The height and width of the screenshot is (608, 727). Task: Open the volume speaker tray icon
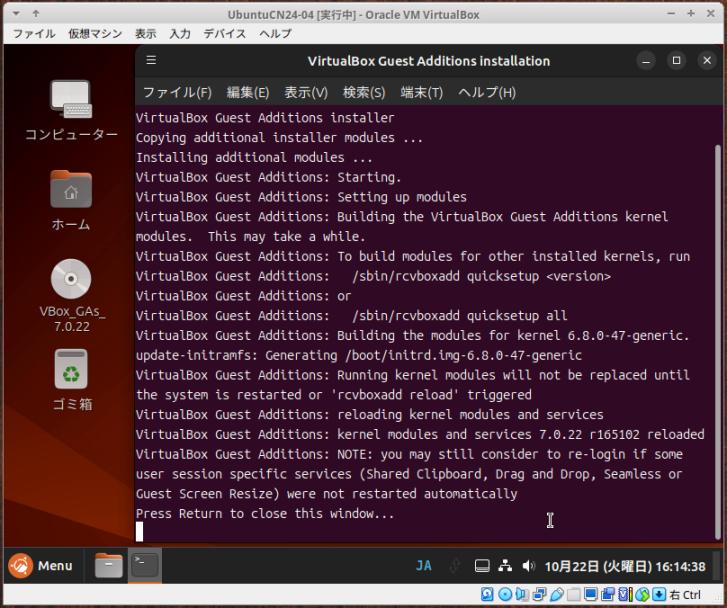528,566
